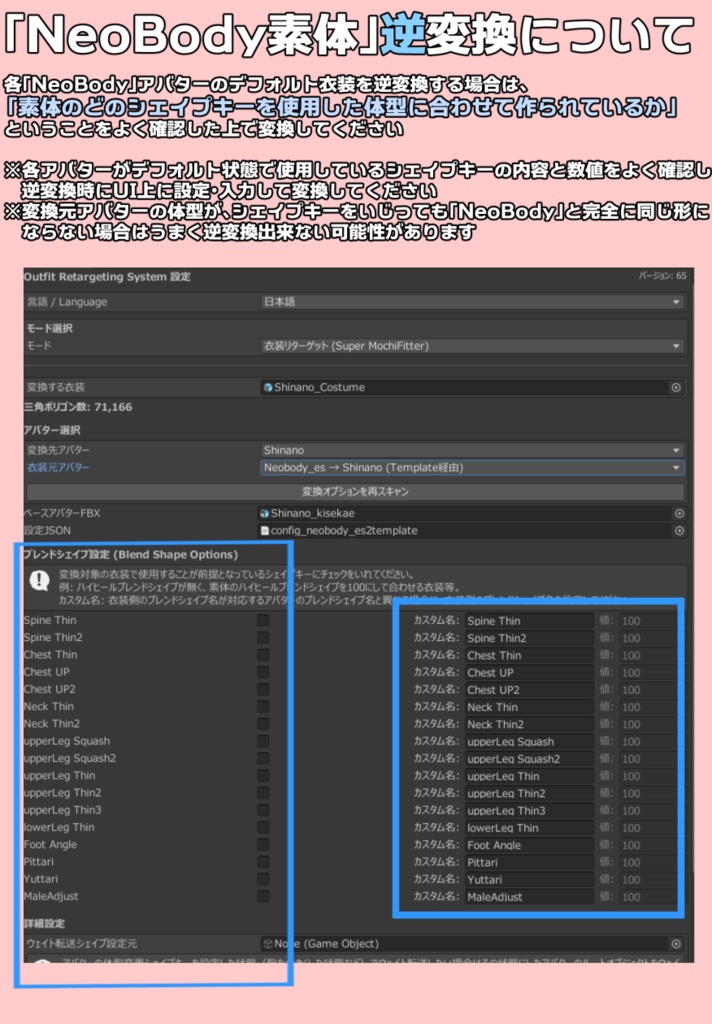Open object picker for None (Game Object) field
Screen dimensions: 712x1024
click(x=676, y=944)
